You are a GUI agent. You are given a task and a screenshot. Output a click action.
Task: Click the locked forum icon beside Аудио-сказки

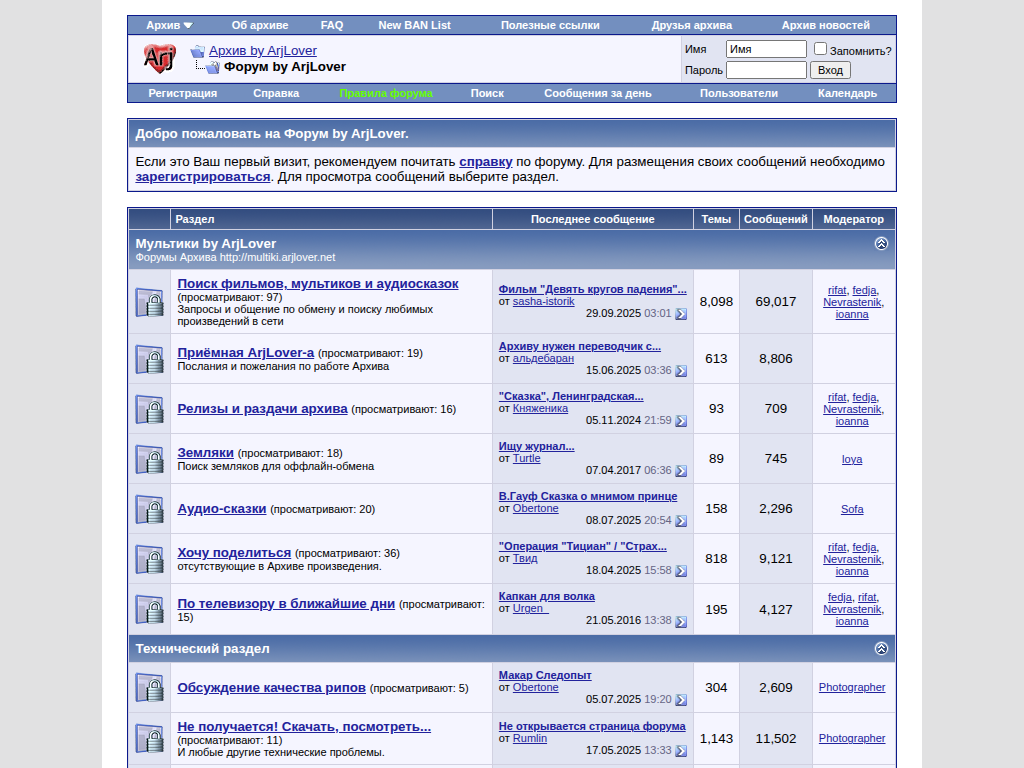point(149,509)
